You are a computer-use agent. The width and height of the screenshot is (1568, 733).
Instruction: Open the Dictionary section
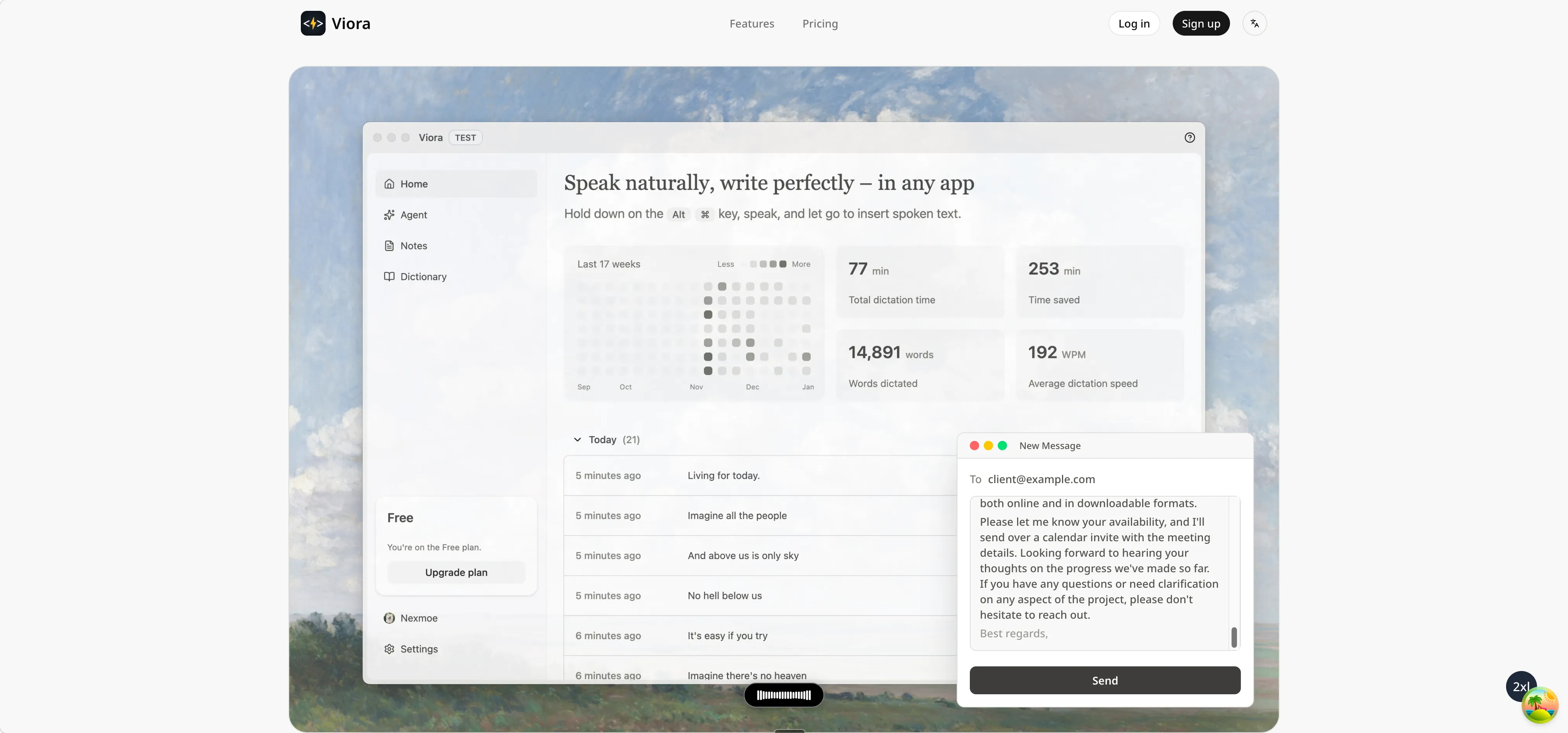coord(422,276)
